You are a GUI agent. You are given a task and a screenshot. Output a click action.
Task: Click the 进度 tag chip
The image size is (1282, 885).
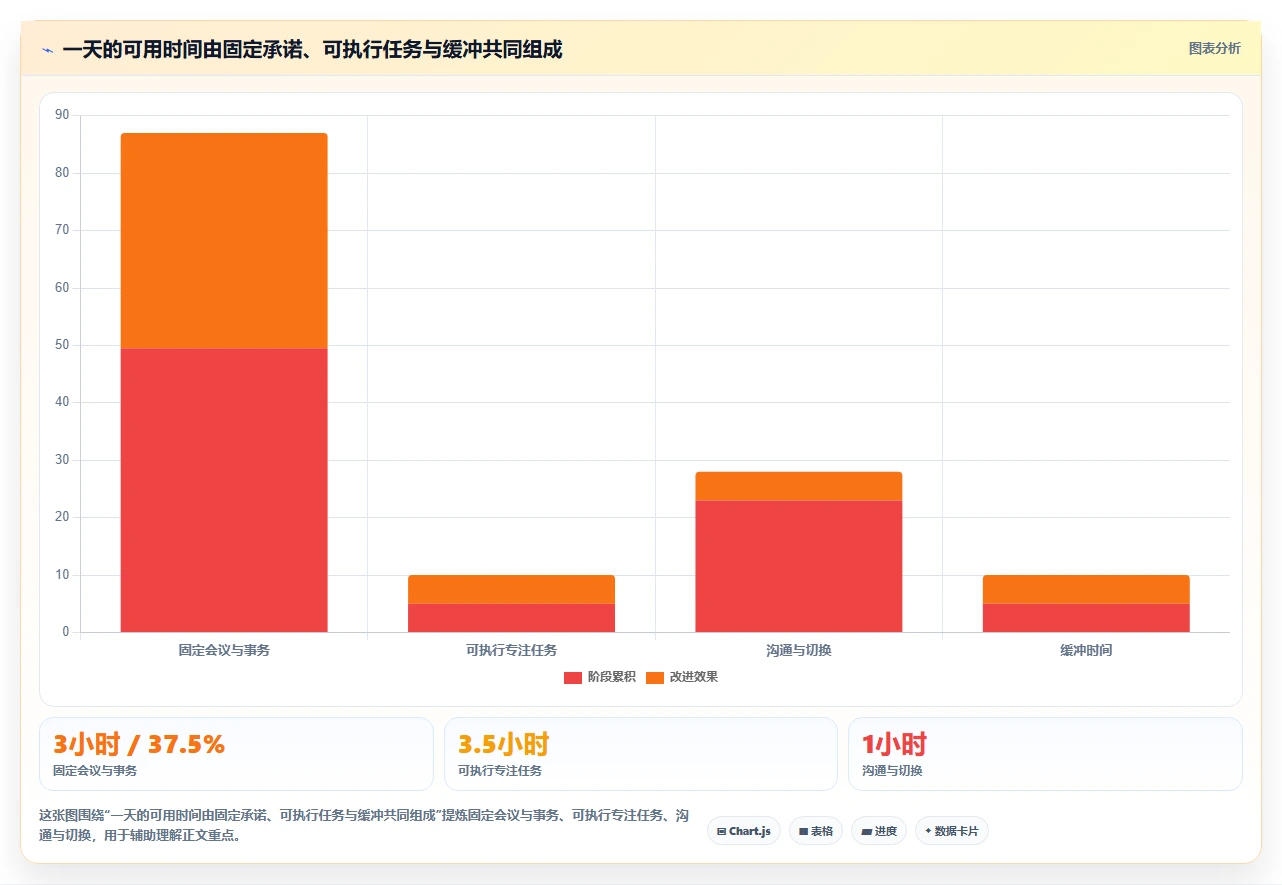(x=879, y=831)
